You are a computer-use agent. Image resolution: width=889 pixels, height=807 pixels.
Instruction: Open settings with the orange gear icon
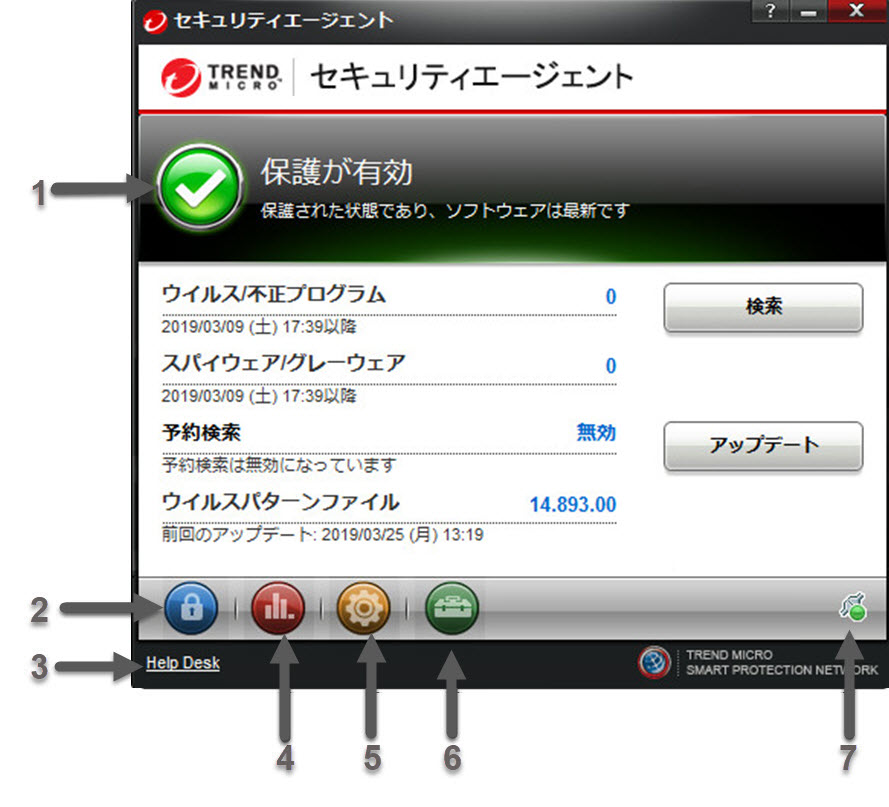[x=366, y=608]
